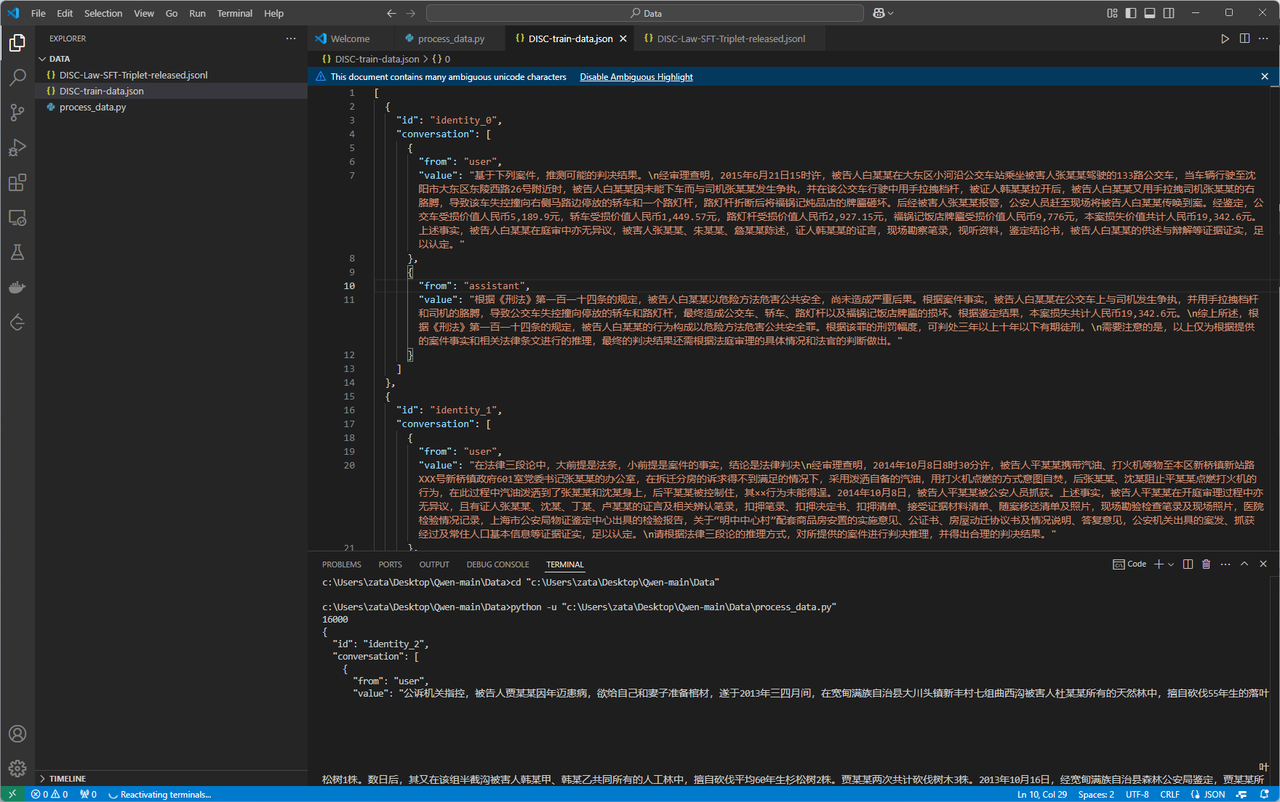Change indentation via Spaces: 2

pos(1096,795)
